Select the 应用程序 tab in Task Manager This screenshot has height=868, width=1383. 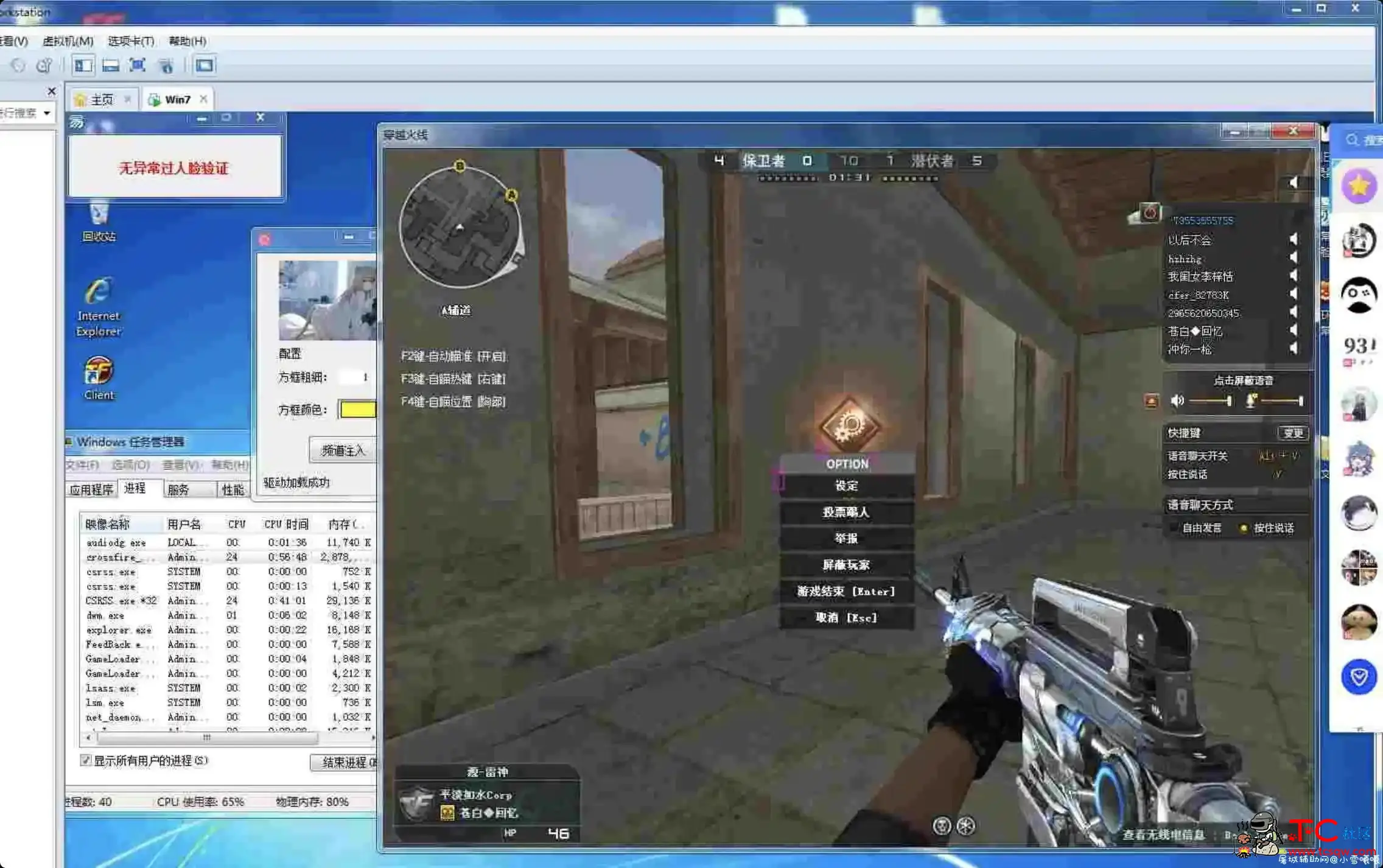91,489
